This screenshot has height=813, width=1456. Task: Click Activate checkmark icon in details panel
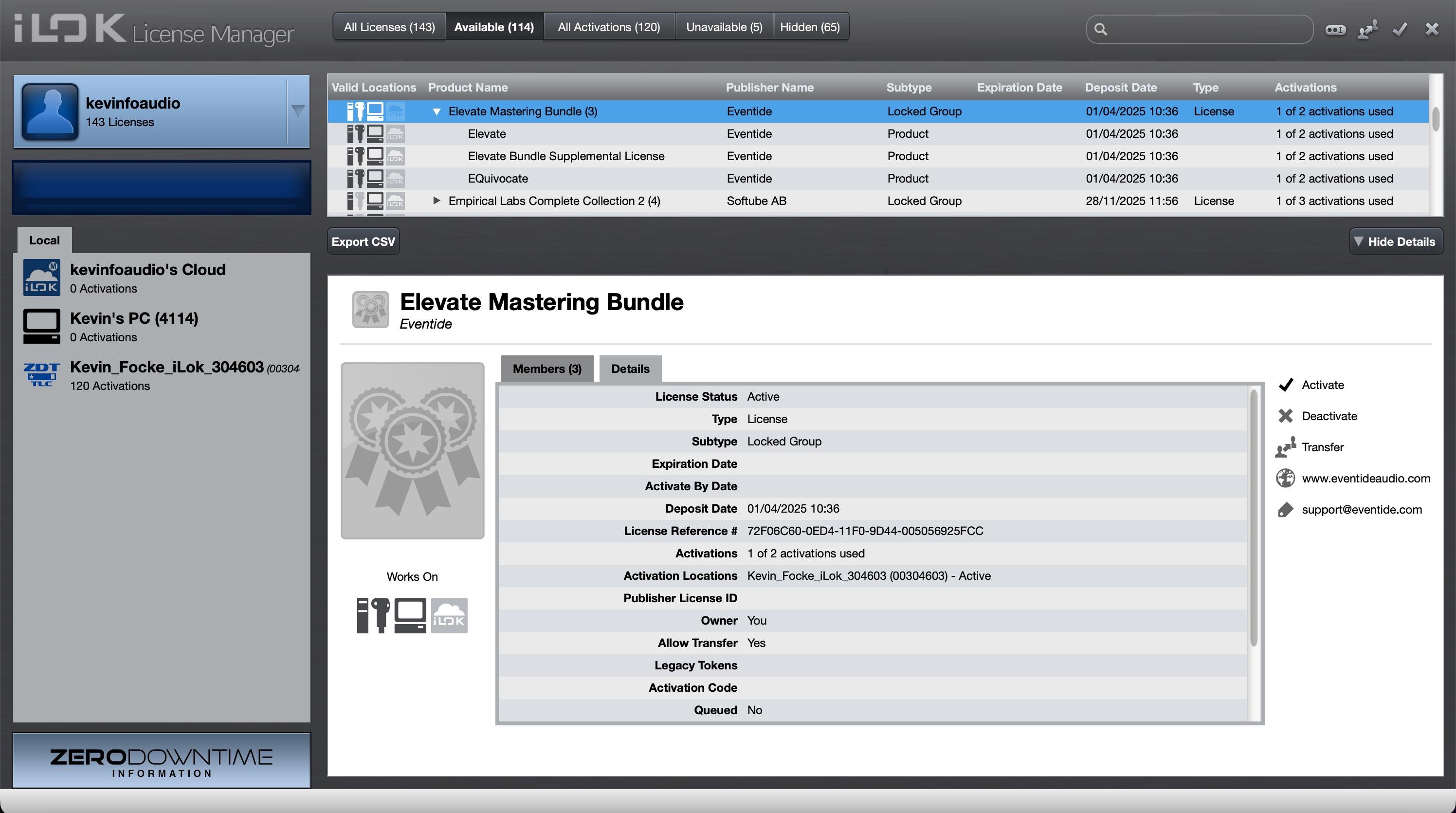[1285, 385]
